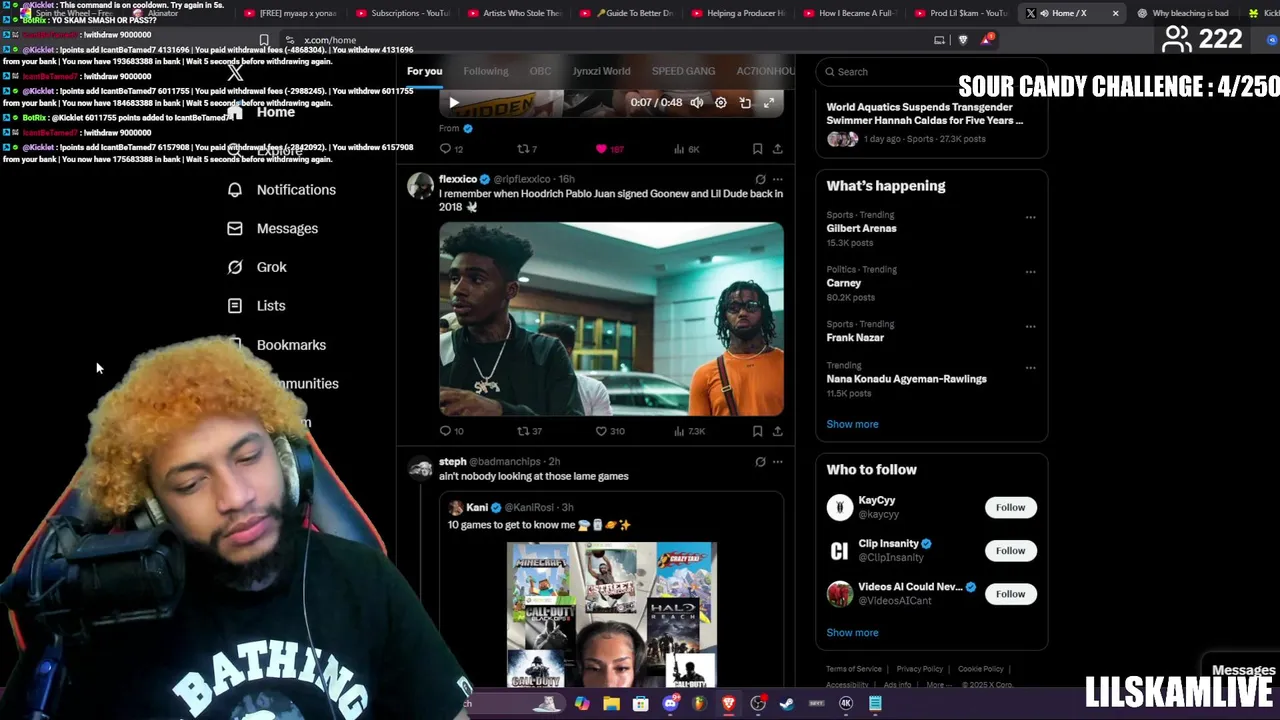Open more options for Nana Konadu trend
1280x720 pixels.
(x=1030, y=367)
